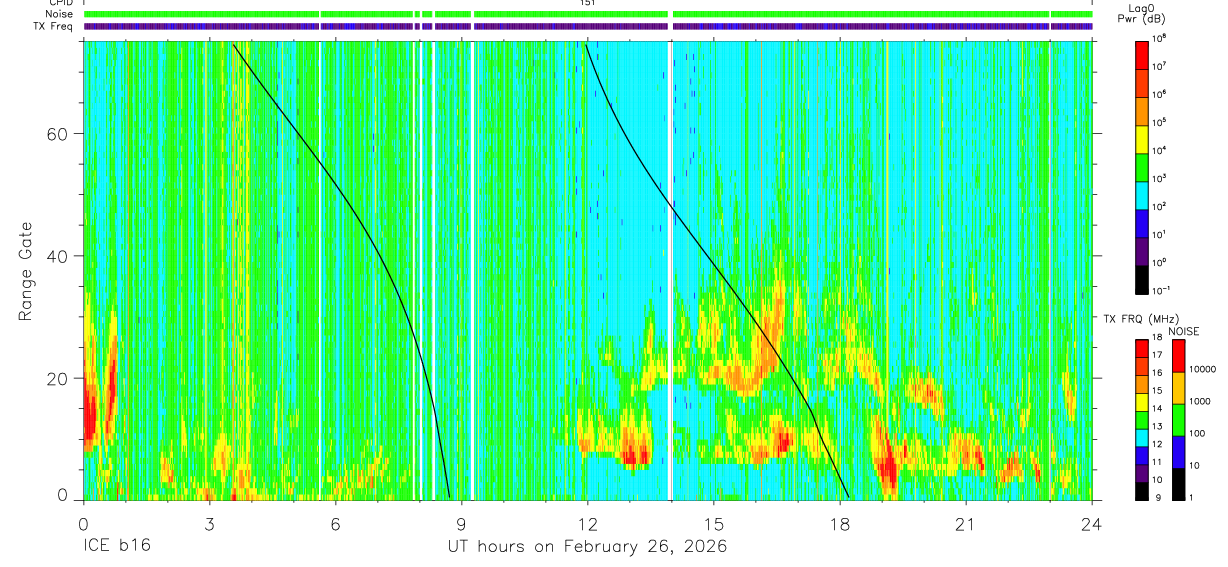Click the yellow segment of TX FRQ color bar
Viewport: 1228px width, 567px height.
click(x=1142, y=401)
